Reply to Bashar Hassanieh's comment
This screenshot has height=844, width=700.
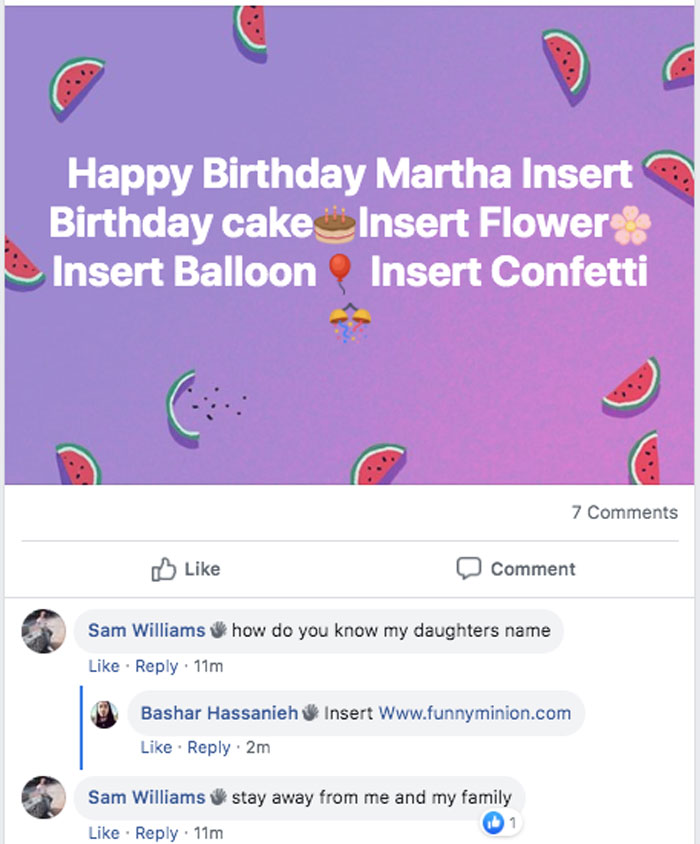[209, 747]
